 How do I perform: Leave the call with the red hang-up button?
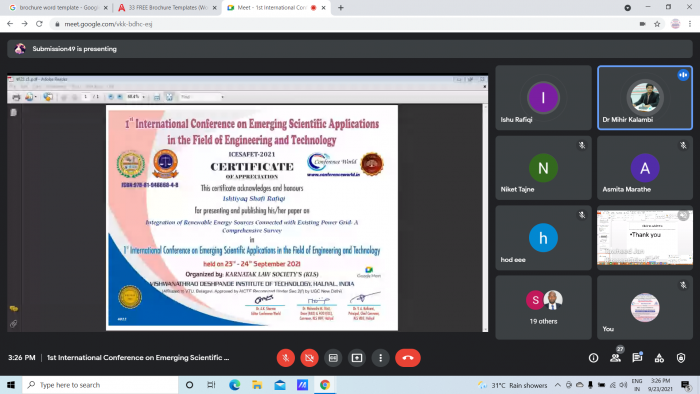coord(408,358)
